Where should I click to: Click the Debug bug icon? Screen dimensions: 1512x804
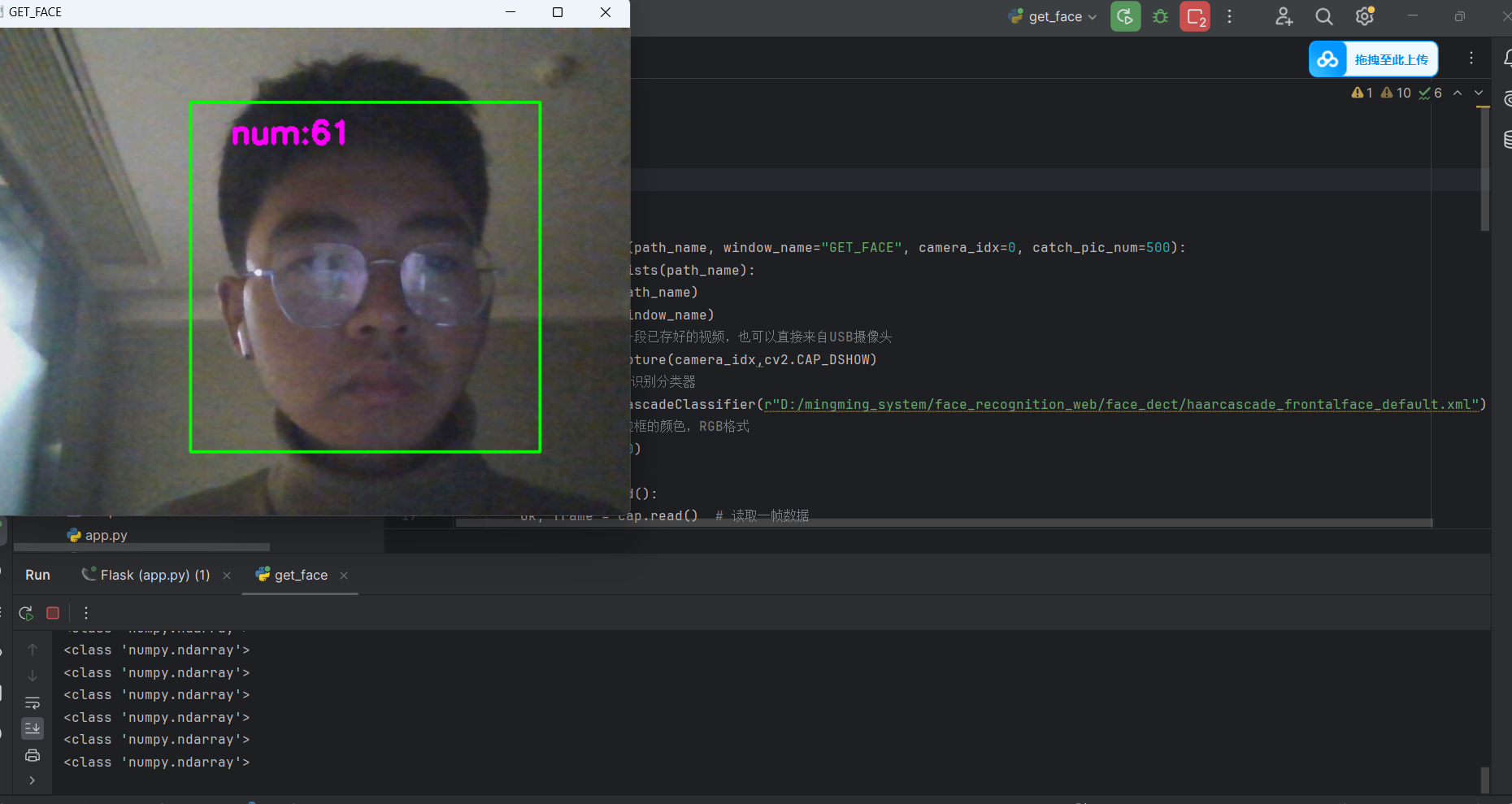[1160, 16]
